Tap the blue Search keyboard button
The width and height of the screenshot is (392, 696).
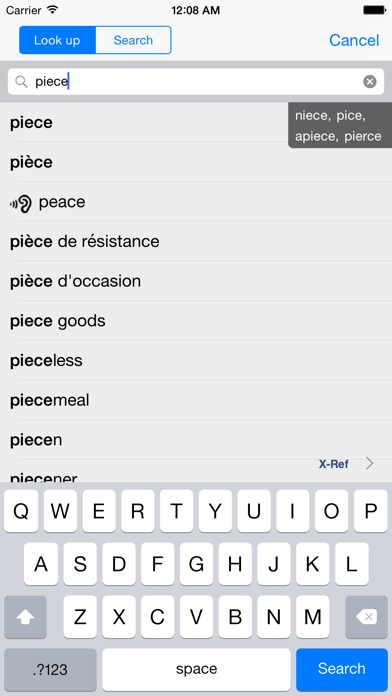click(342, 669)
